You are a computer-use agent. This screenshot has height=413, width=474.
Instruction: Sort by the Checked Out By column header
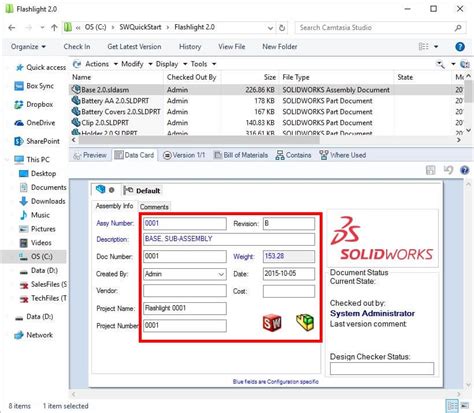(x=192, y=77)
